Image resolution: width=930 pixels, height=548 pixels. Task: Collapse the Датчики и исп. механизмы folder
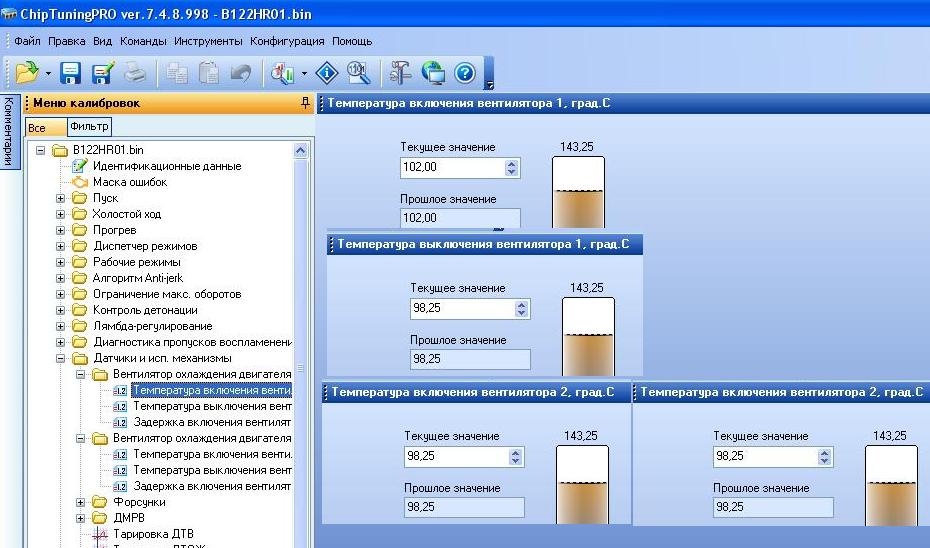click(x=60, y=358)
